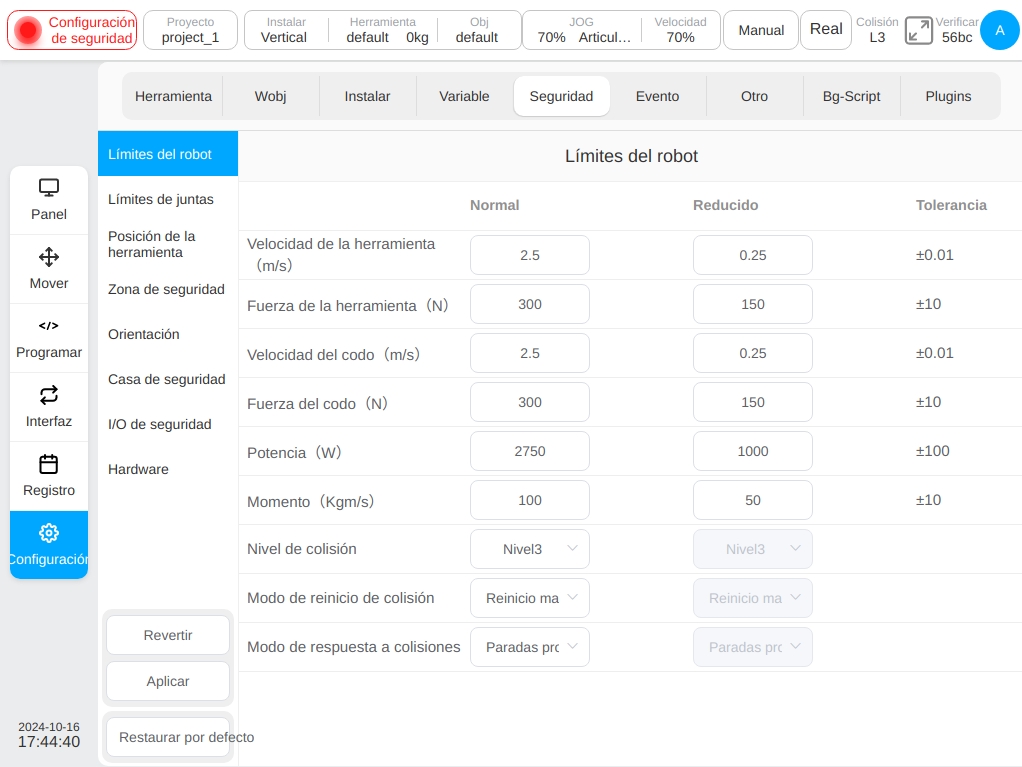This screenshot has height=767, width=1022.
Task: Click the fullscreen expand icon
Action: coord(918,31)
